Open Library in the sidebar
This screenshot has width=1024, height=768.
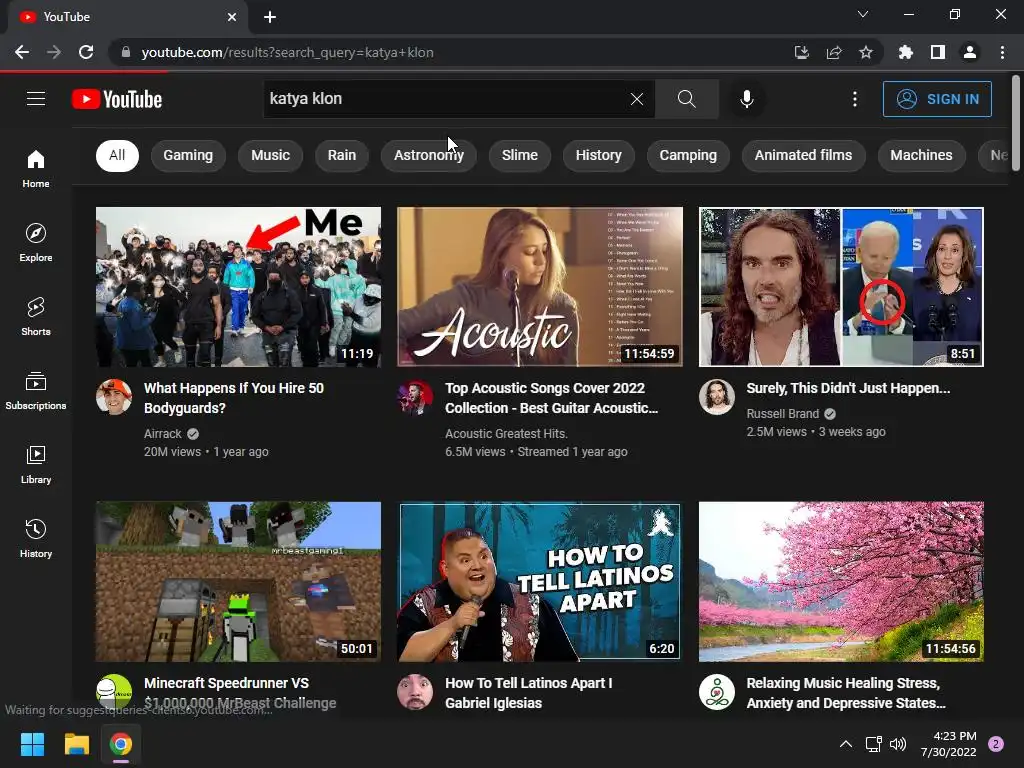click(x=36, y=464)
